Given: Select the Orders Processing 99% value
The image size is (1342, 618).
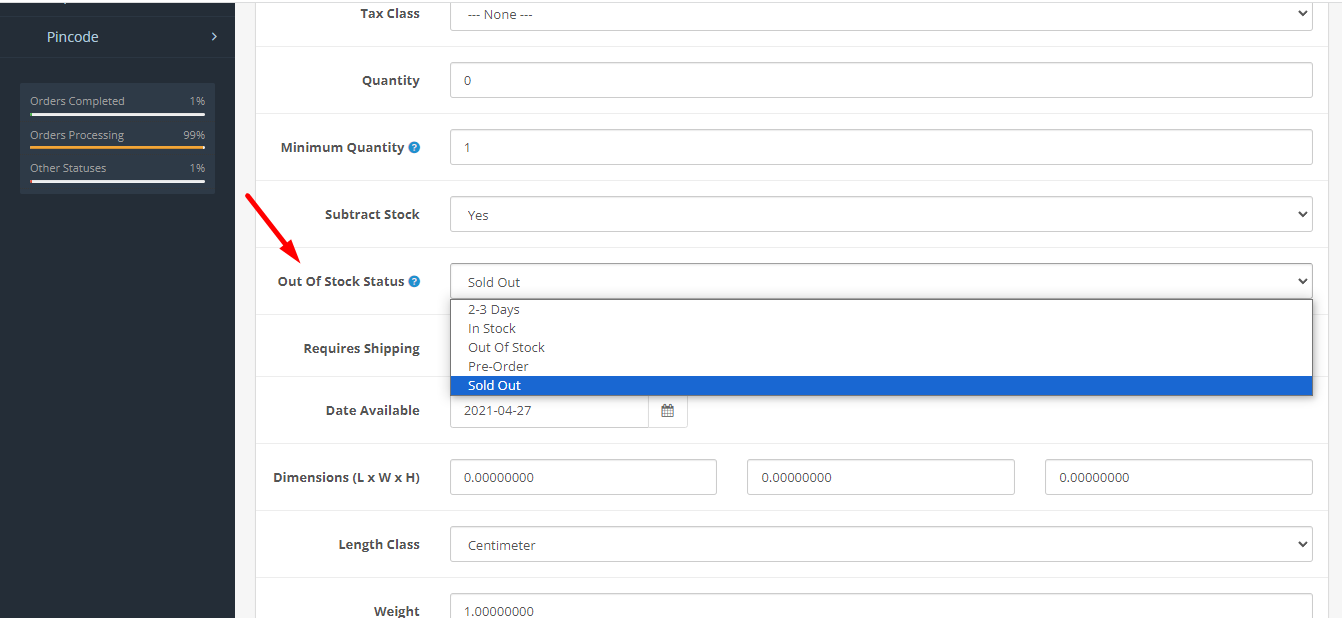Looking at the screenshot, I should (x=194, y=135).
